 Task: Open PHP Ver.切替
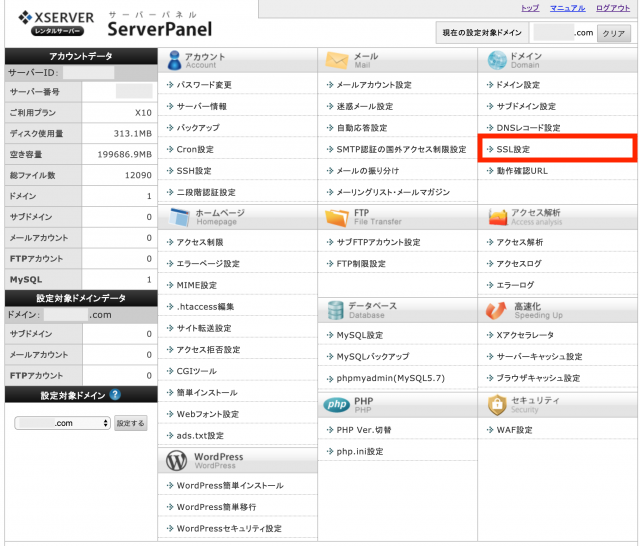tap(364, 430)
